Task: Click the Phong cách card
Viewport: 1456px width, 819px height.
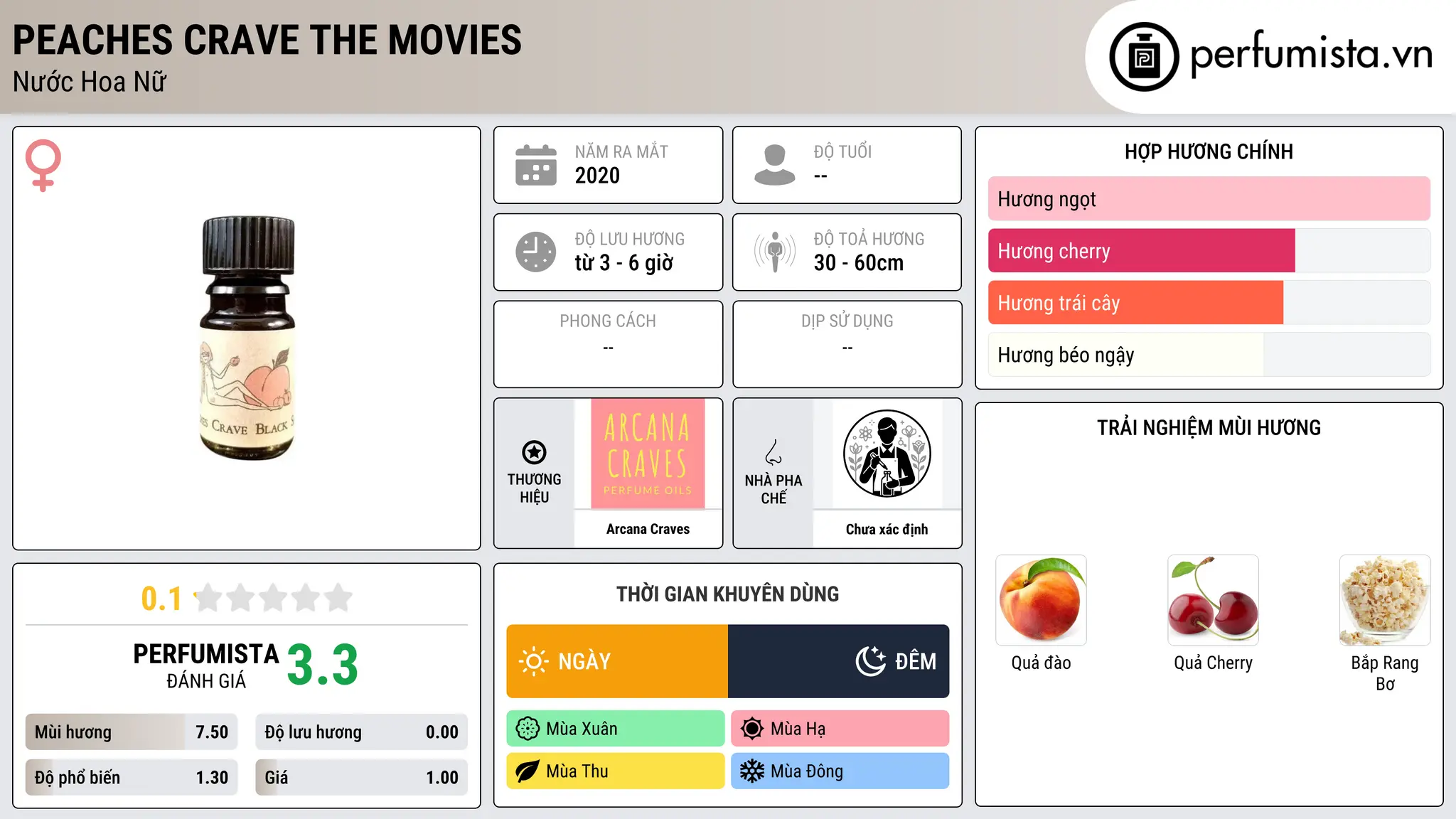Action: [x=608, y=344]
